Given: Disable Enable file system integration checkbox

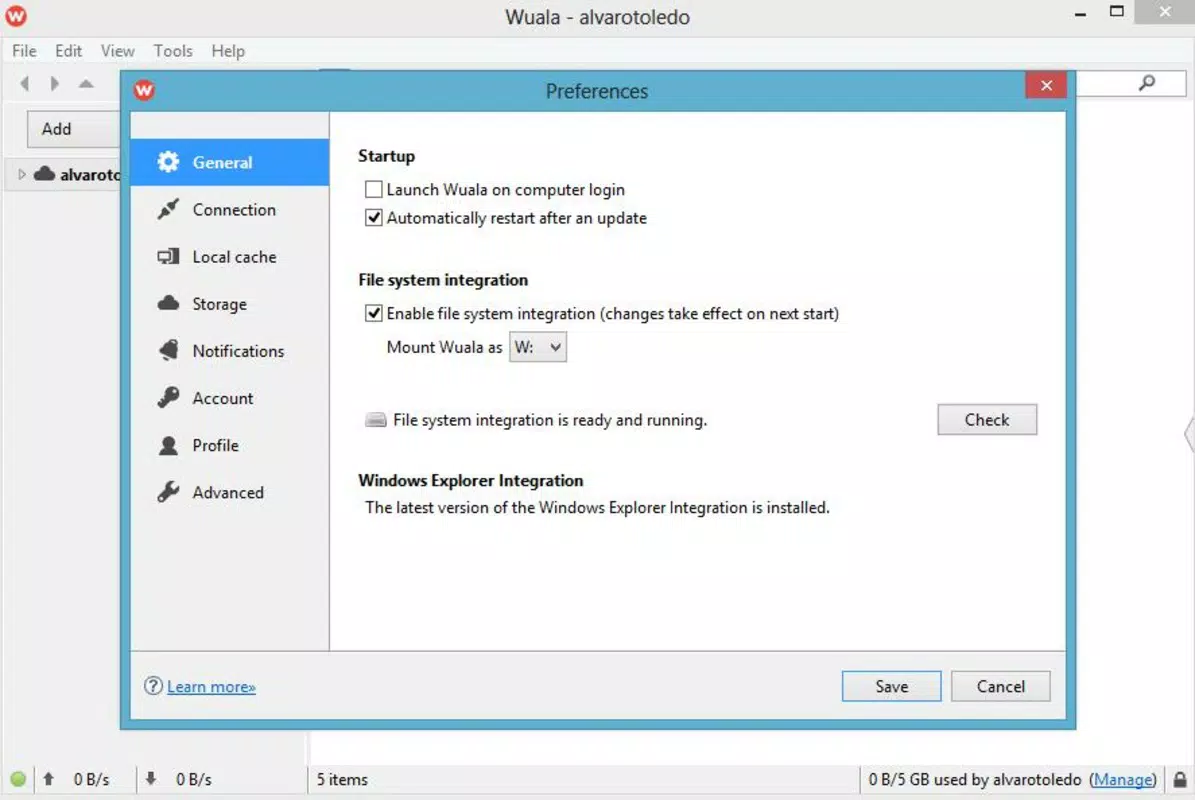Looking at the screenshot, I should tap(373, 313).
